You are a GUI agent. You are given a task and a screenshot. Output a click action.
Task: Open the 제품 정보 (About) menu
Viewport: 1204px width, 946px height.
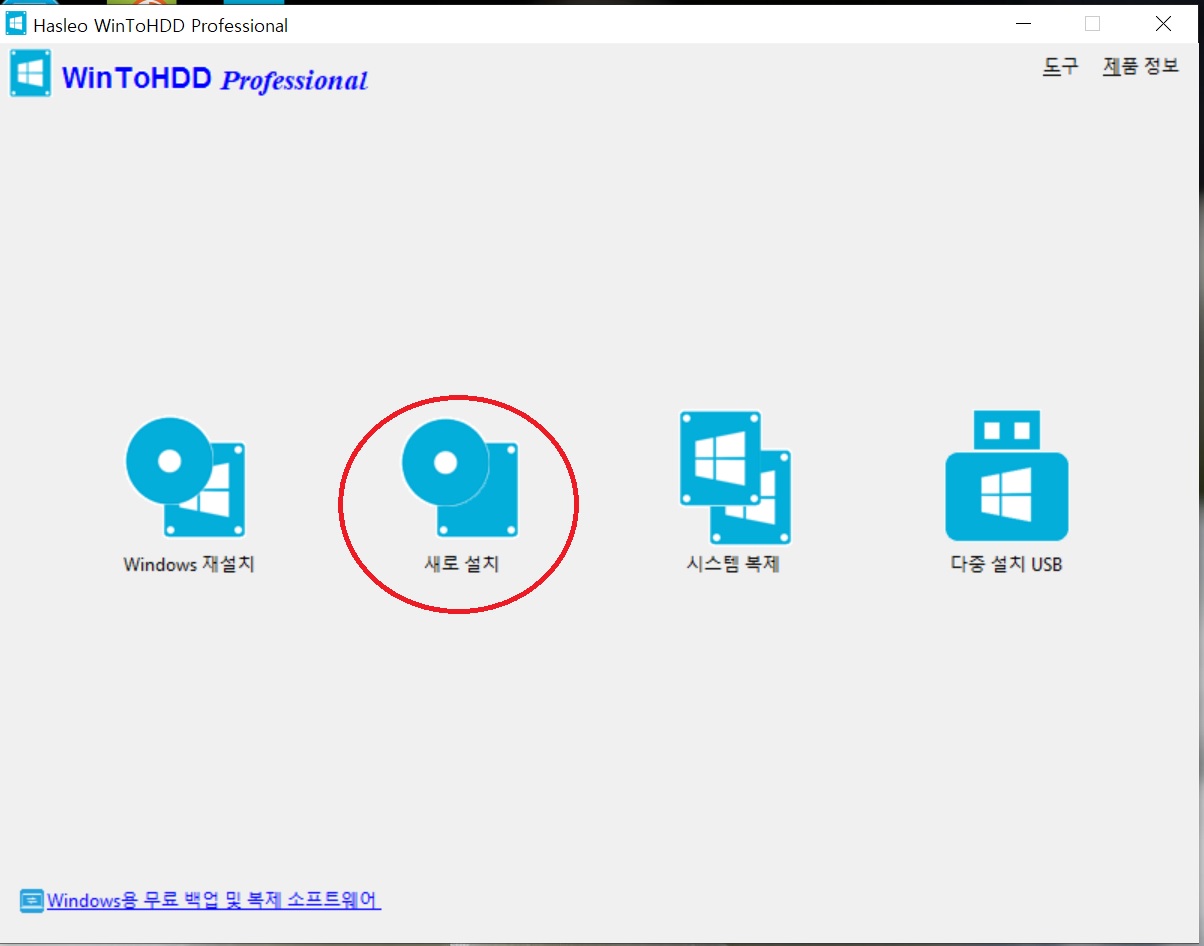pos(1141,67)
